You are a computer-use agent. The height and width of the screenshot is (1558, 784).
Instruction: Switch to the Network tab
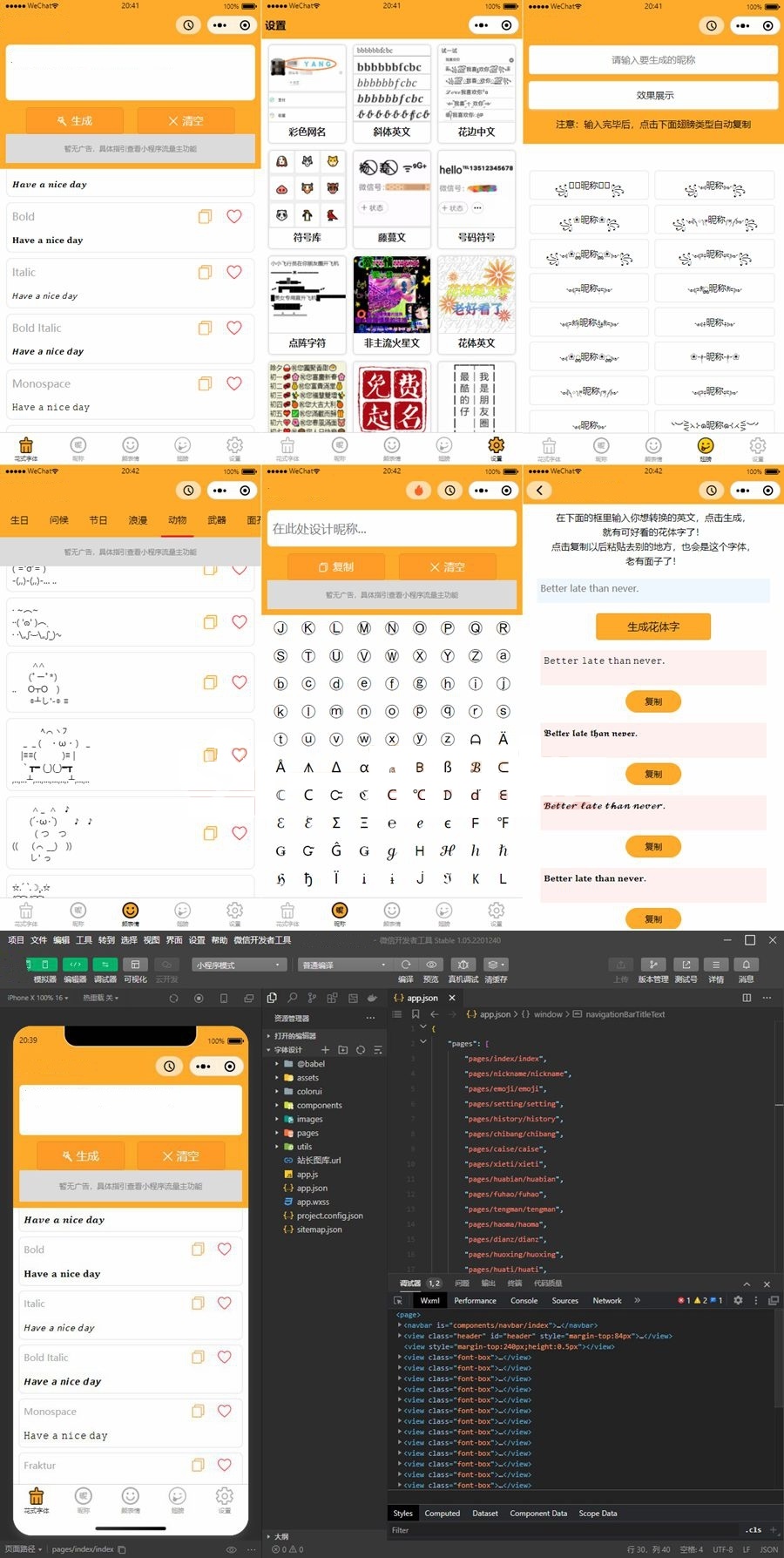pos(607,1300)
